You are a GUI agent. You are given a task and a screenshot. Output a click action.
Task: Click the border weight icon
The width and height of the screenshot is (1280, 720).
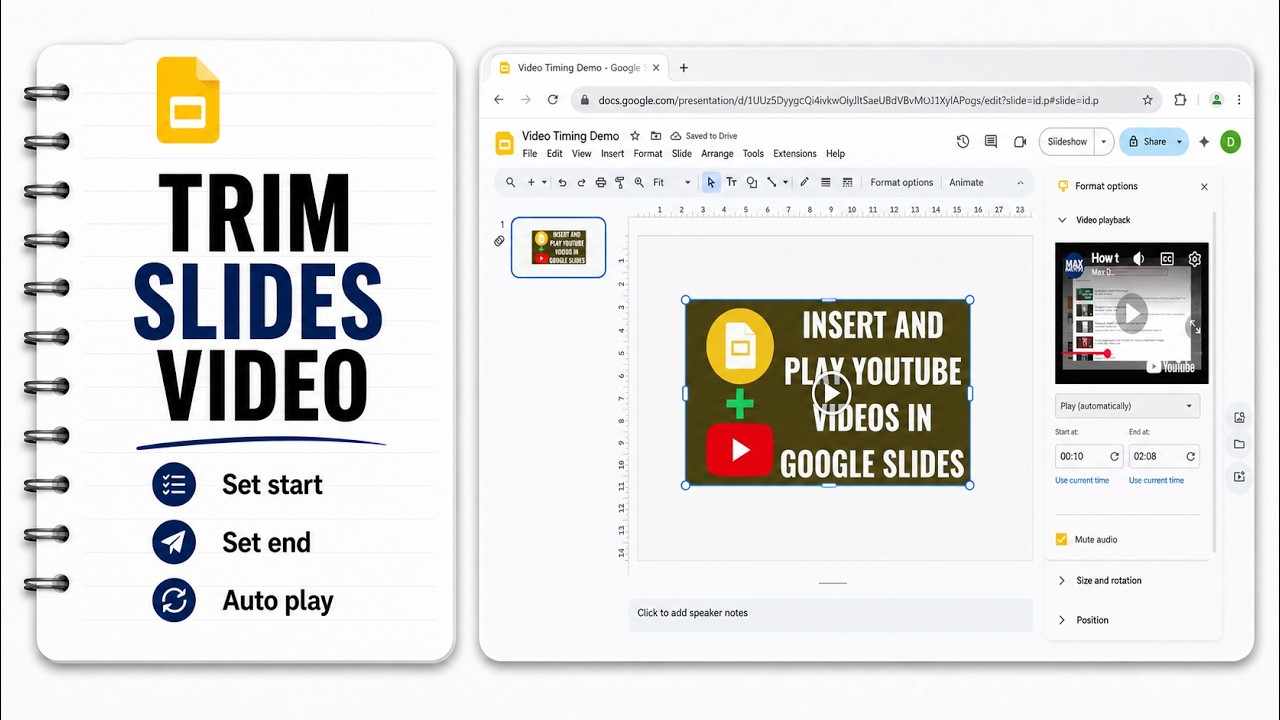(825, 182)
